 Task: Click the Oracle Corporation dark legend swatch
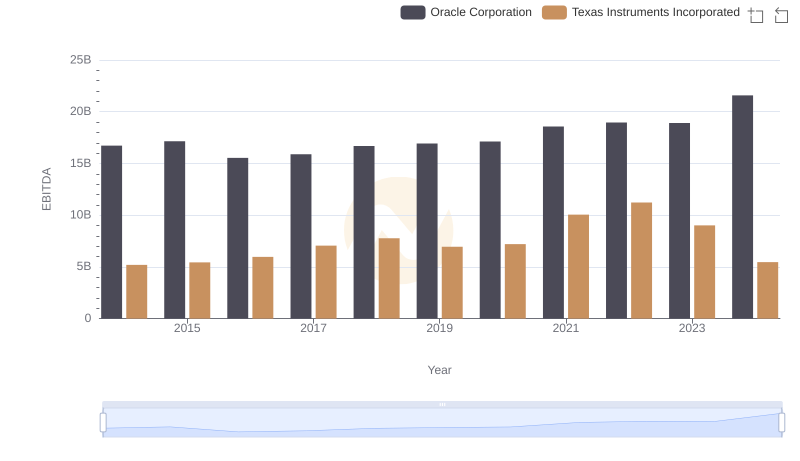click(x=413, y=12)
